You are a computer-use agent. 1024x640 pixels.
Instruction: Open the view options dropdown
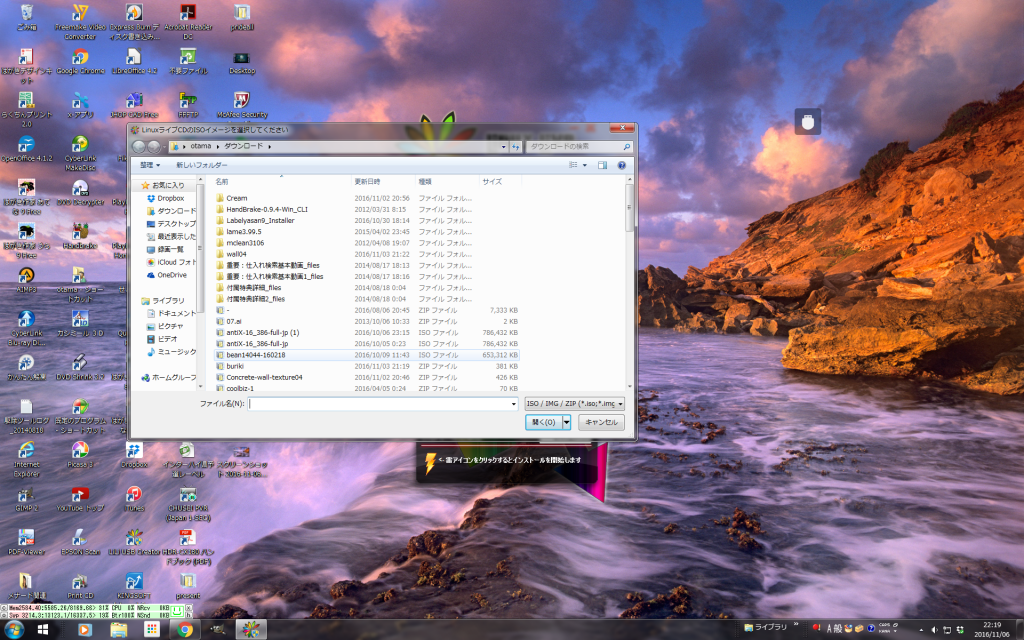tap(586, 164)
